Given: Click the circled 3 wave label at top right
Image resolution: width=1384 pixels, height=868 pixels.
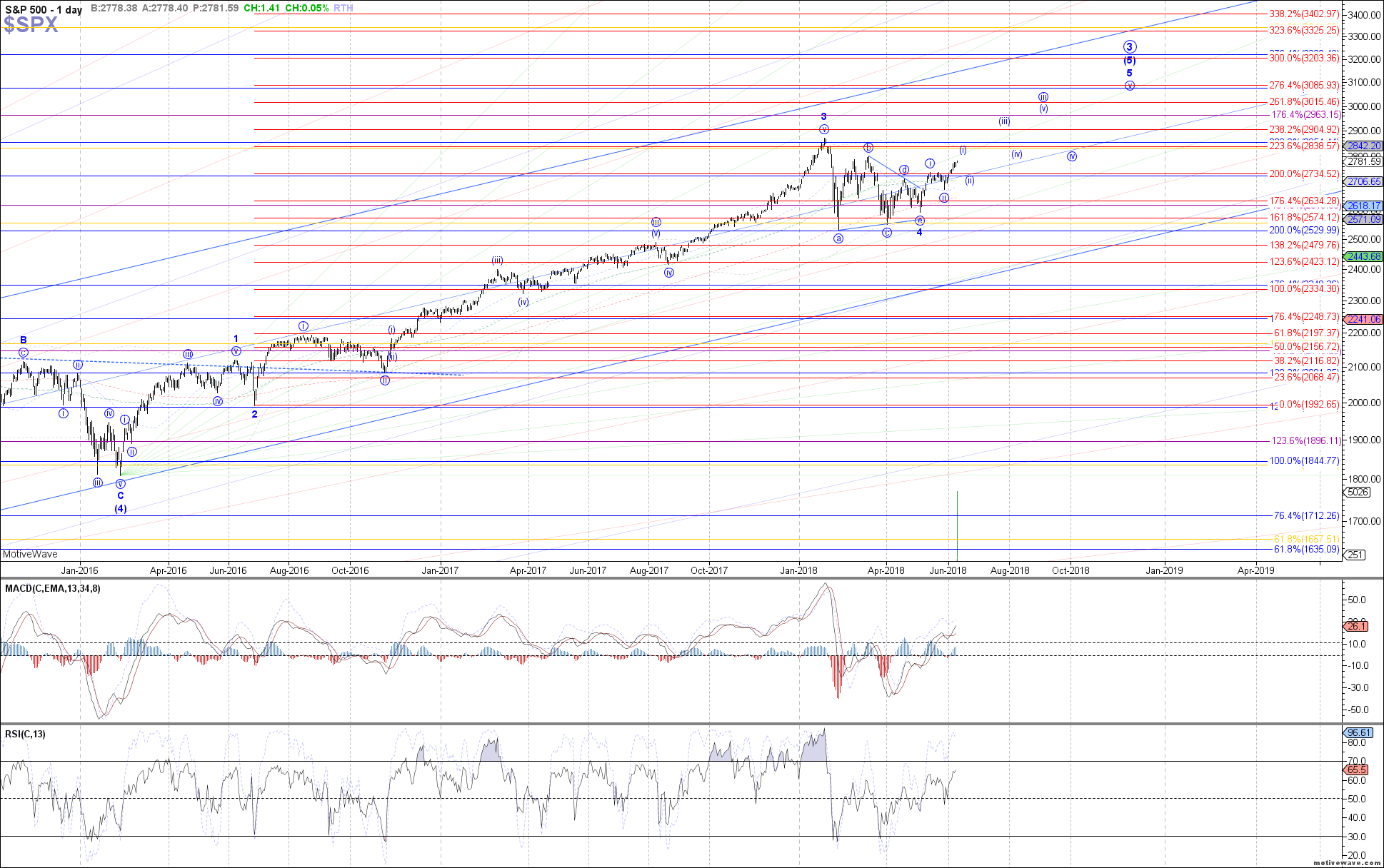Looking at the screenshot, I should coord(1129,47).
